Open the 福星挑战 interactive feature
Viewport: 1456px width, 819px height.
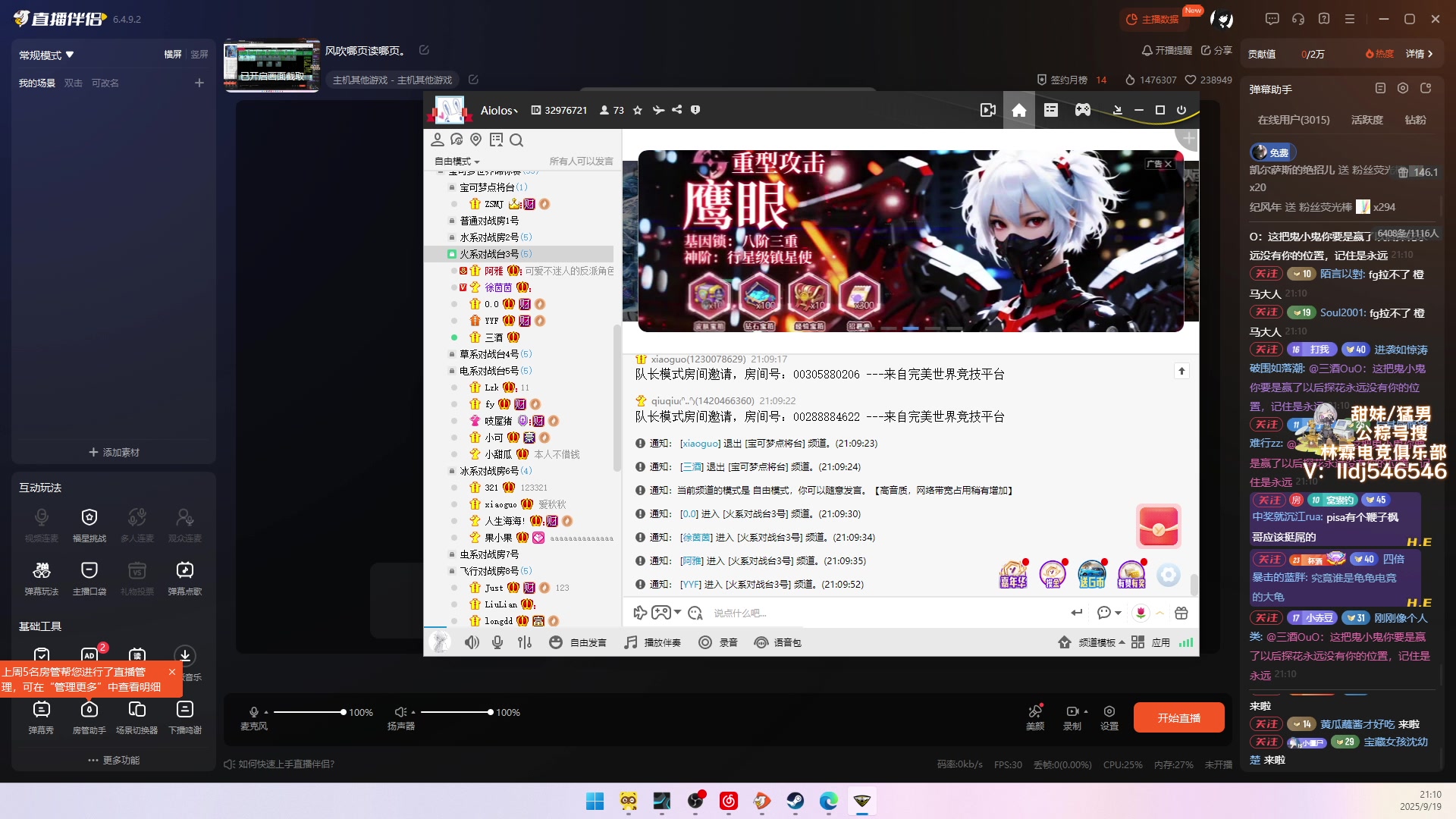pyautogui.click(x=89, y=525)
